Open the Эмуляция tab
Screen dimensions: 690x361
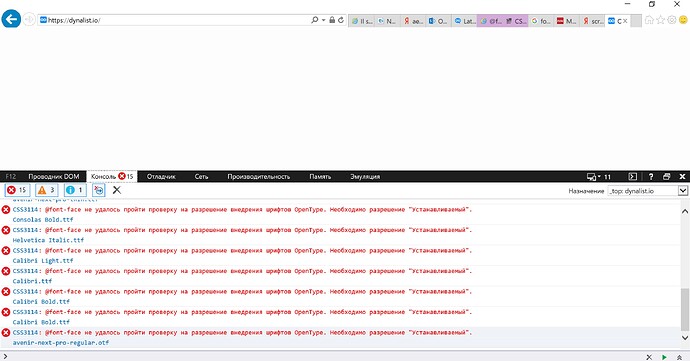(x=365, y=177)
